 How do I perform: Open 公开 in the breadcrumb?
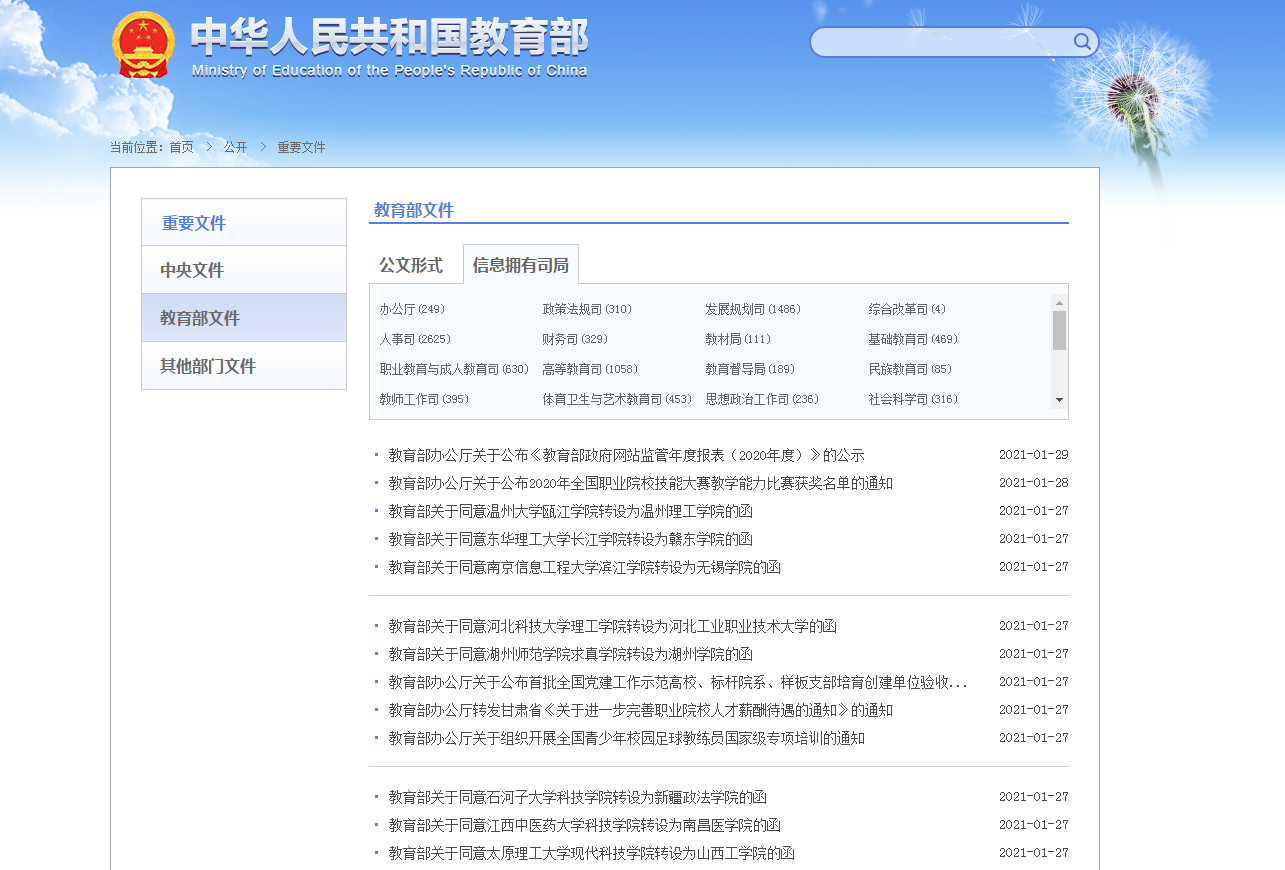pyautogui.click(x=235, y=147)
